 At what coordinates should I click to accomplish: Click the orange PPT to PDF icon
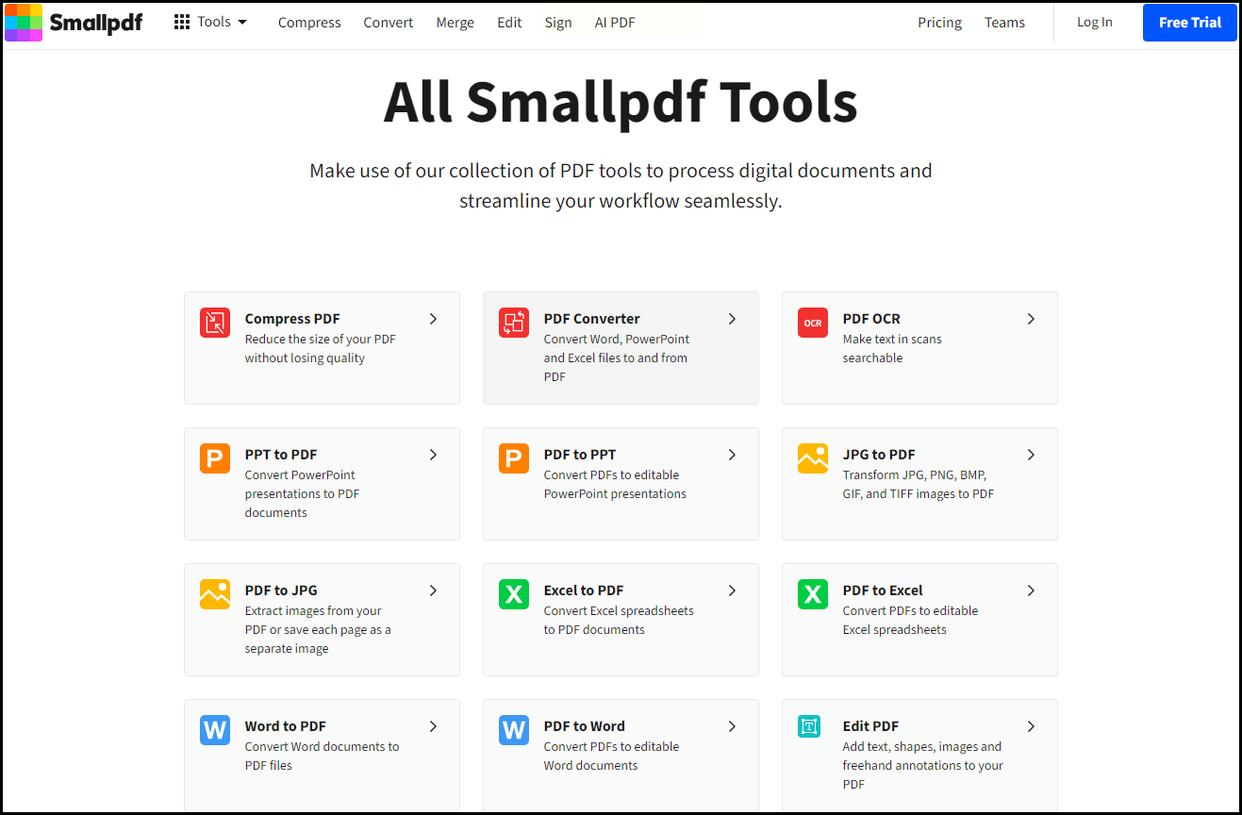coord(215,459)
